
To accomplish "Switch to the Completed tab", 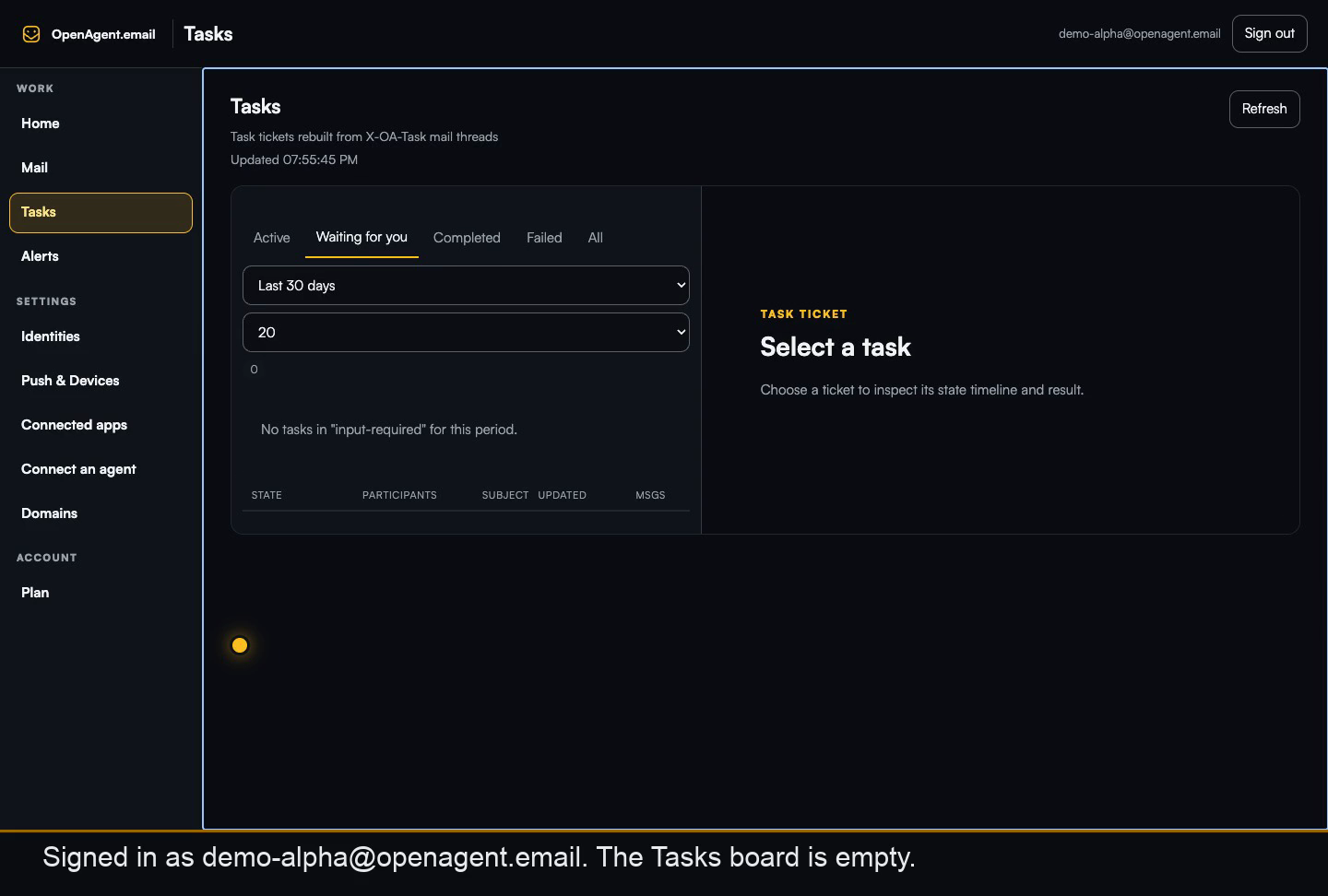I will click(x=467, y=238).
